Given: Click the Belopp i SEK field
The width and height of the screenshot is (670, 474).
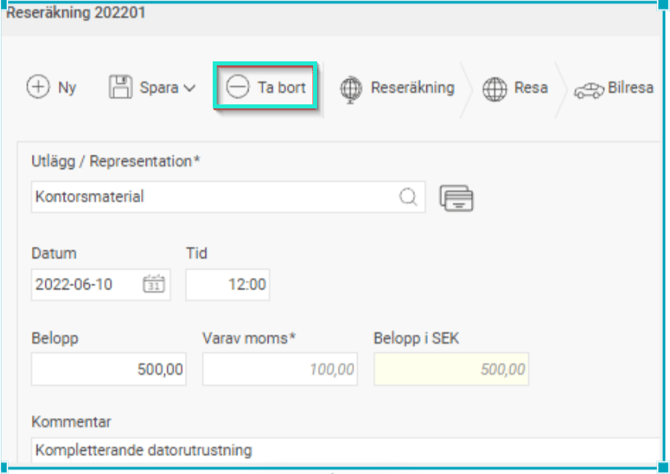Looking at the screenshot, I should (451, 369).
